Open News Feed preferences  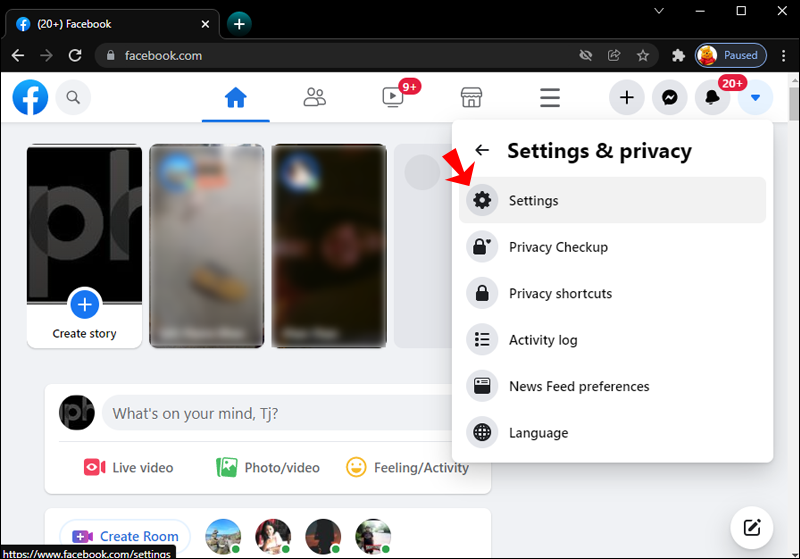(612, 386)
